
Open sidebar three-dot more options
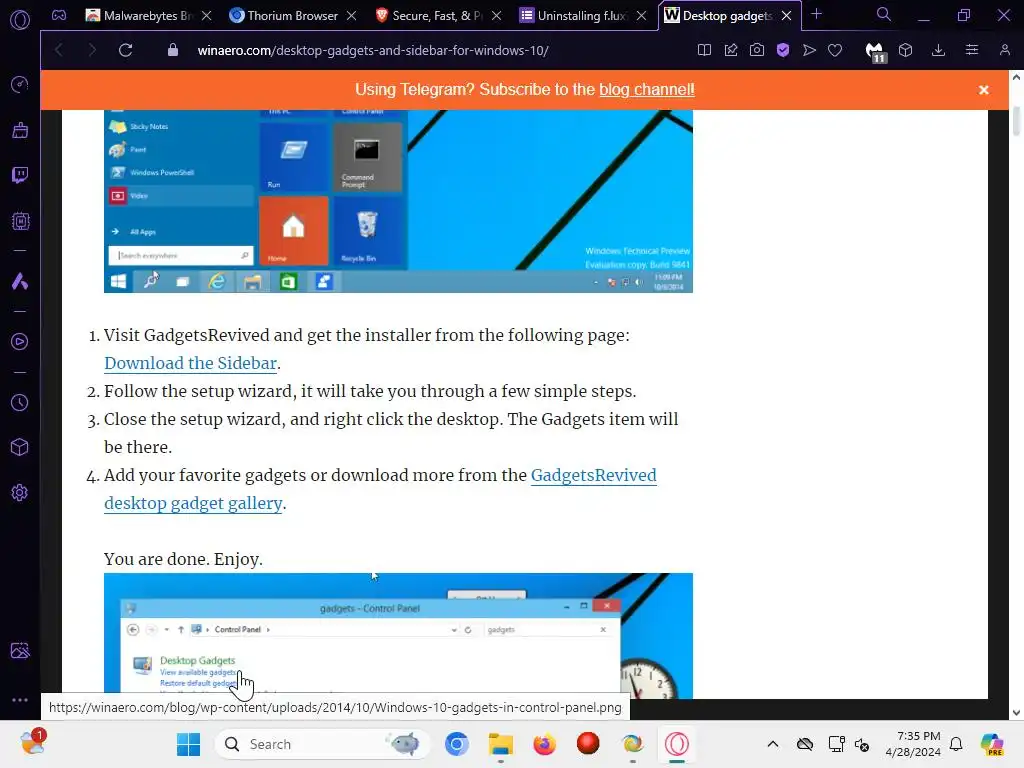20,699
